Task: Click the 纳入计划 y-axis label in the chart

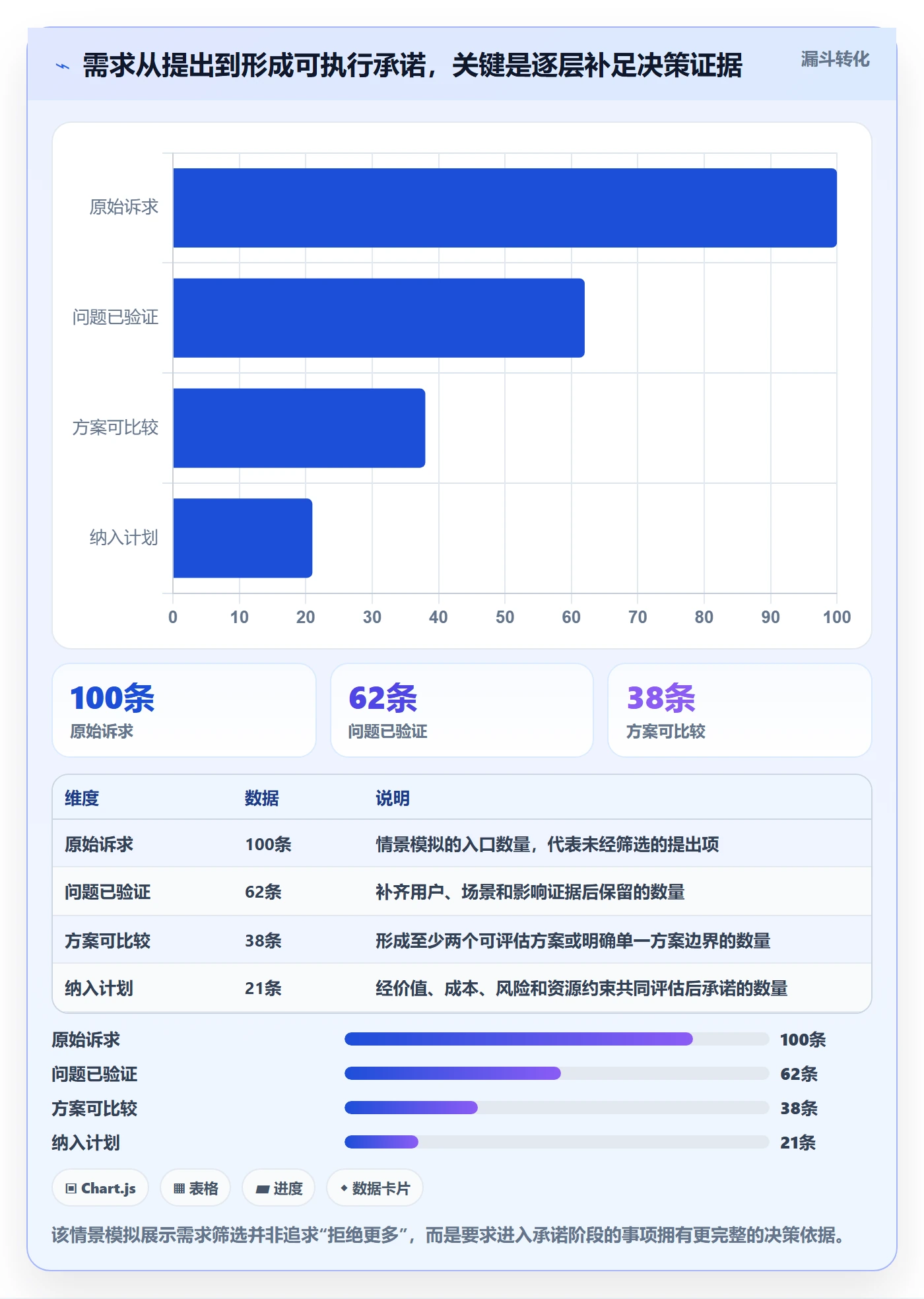Action: tap(124, 537)
